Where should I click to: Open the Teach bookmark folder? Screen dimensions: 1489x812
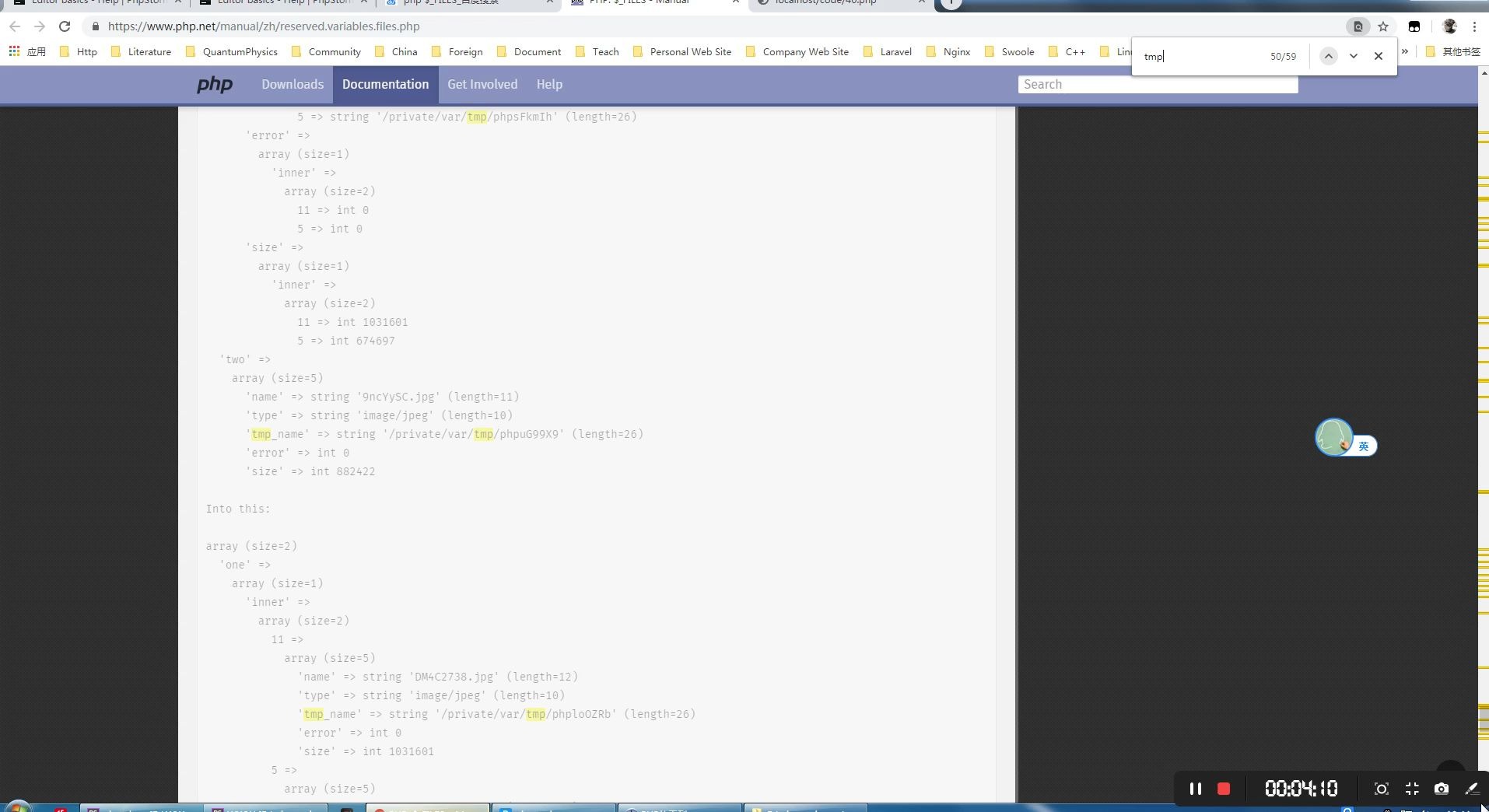pos(597,51)
